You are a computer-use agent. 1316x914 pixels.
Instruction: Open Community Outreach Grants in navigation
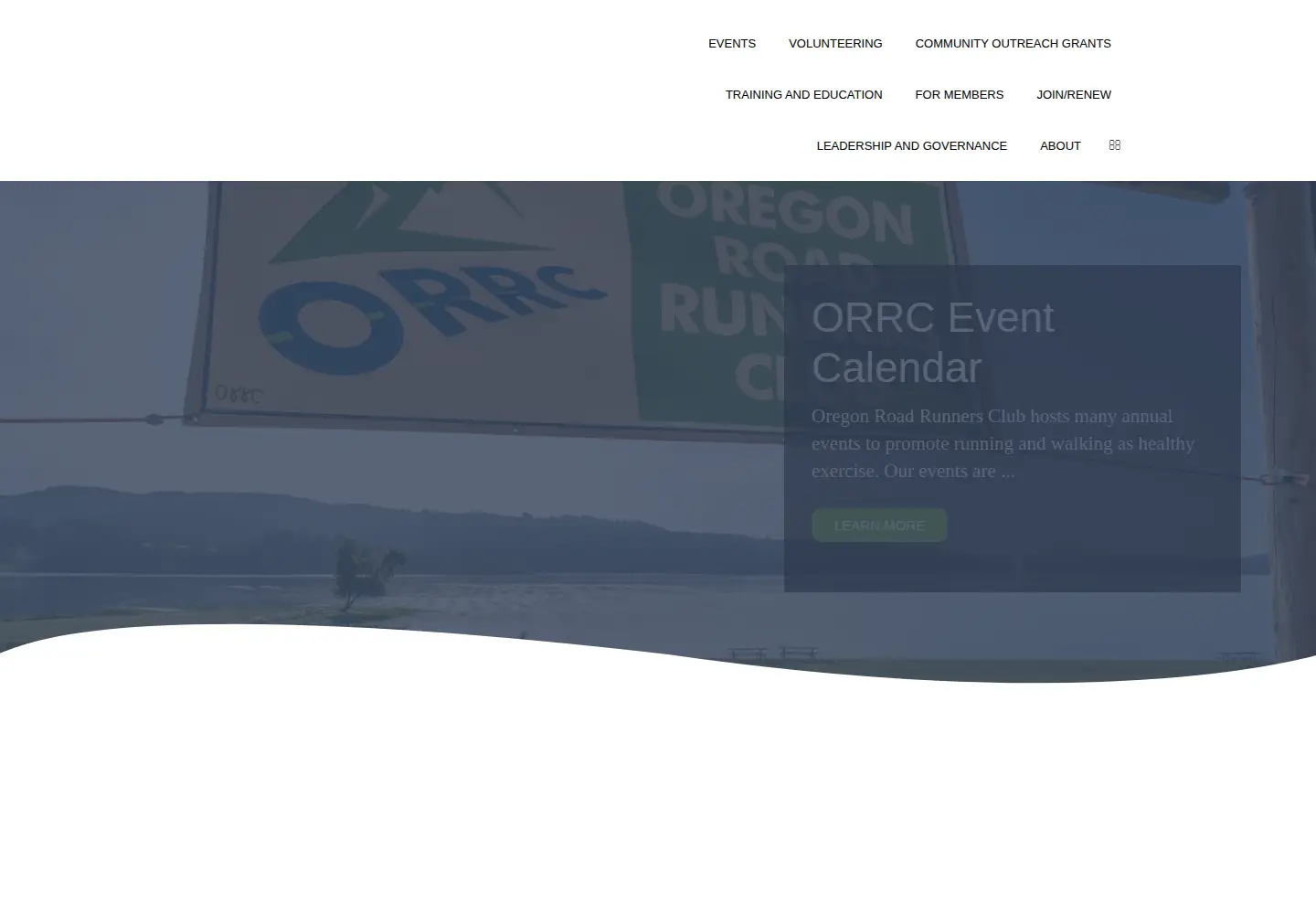[x=1013, y=43]
